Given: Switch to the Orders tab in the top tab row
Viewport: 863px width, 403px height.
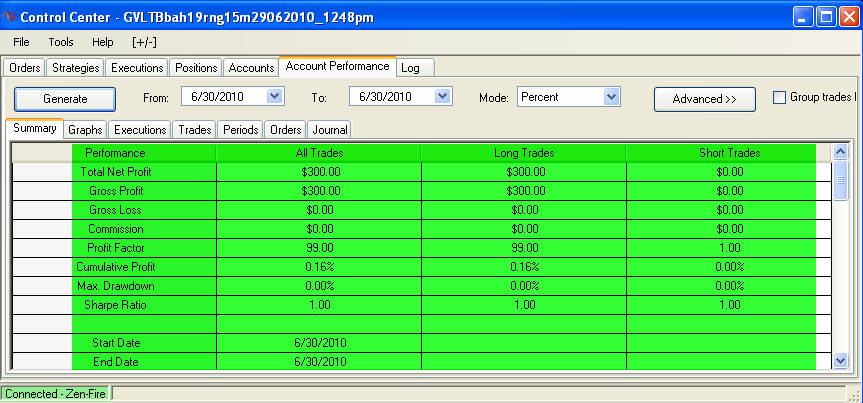Looking at the screenshot, I should pos(25,68).
